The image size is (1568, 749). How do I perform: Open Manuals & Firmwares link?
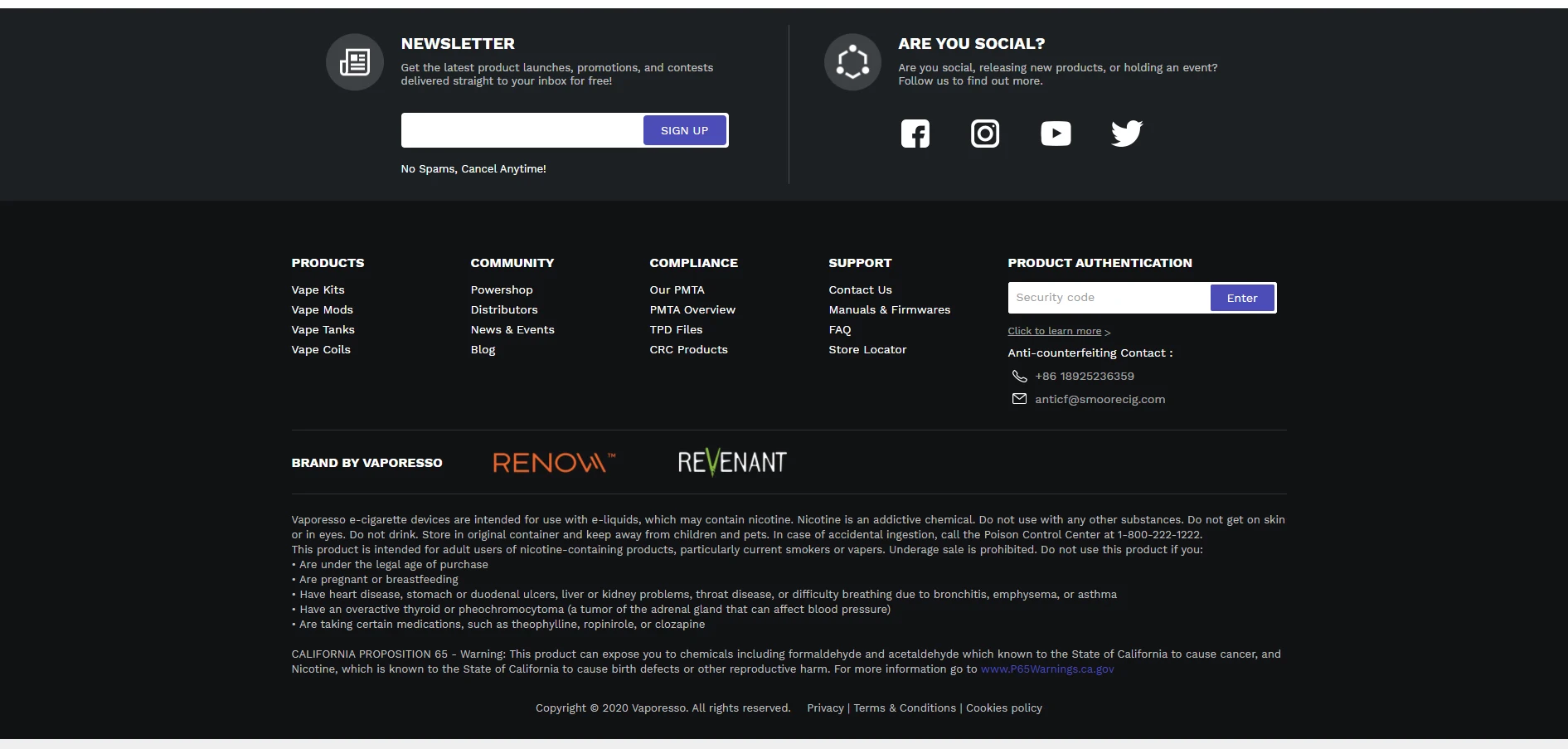[x=890, y=309]
